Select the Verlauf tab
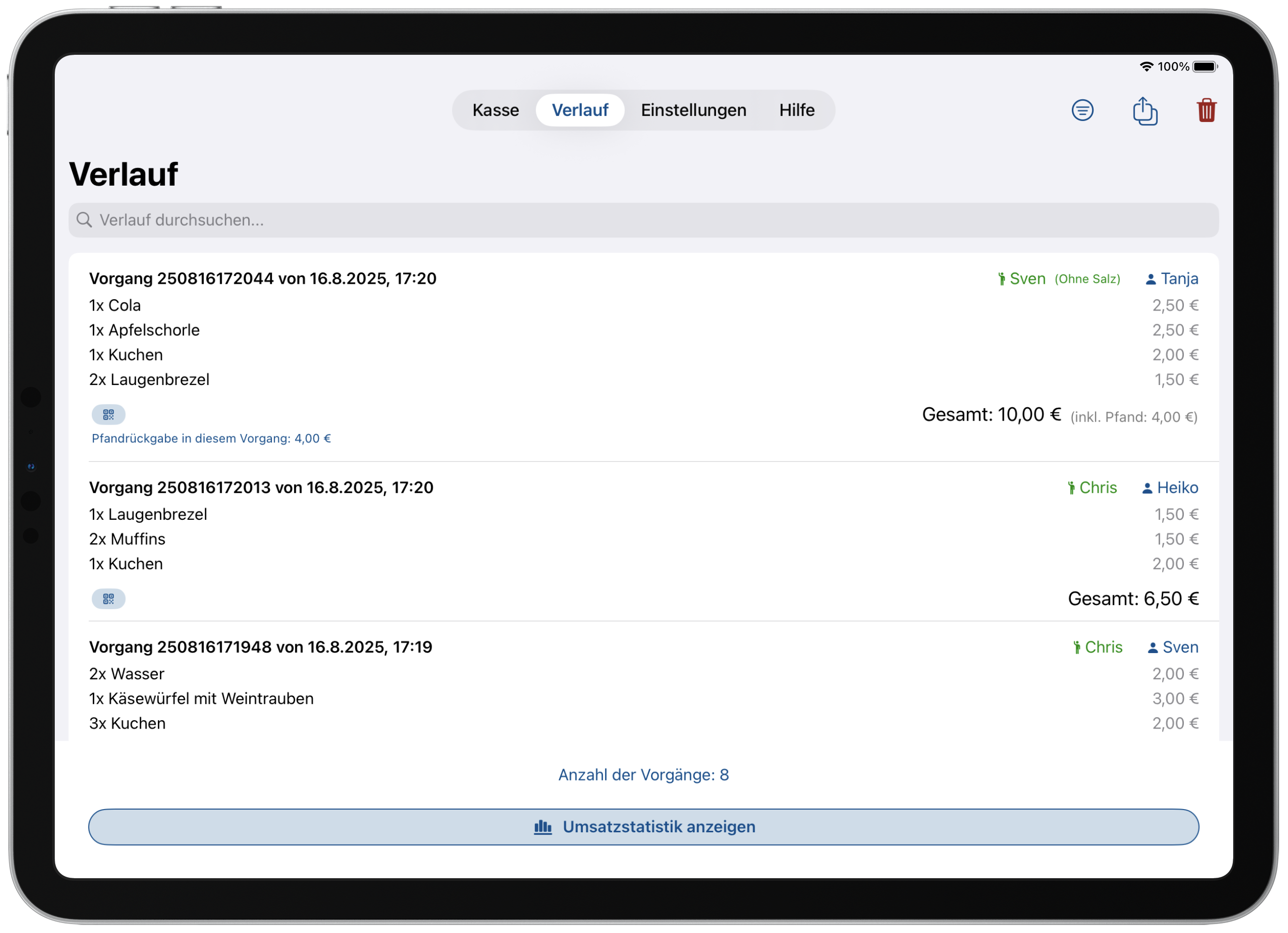The height and width of the screenshot is (933, 1288). [580, 110]
